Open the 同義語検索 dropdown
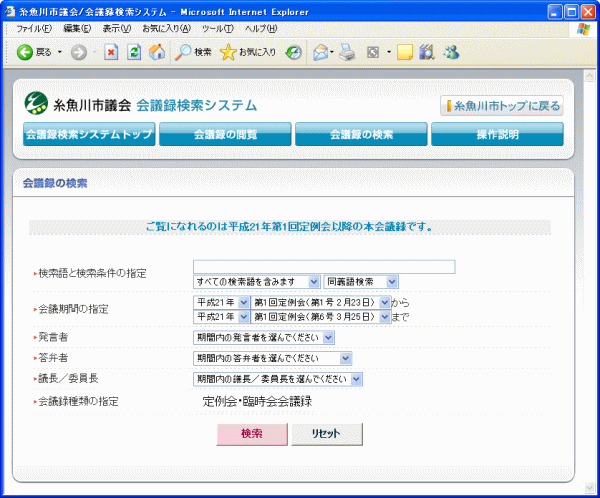Image resolution: width=600 pixels, height=498 pixels. point(361,282)
